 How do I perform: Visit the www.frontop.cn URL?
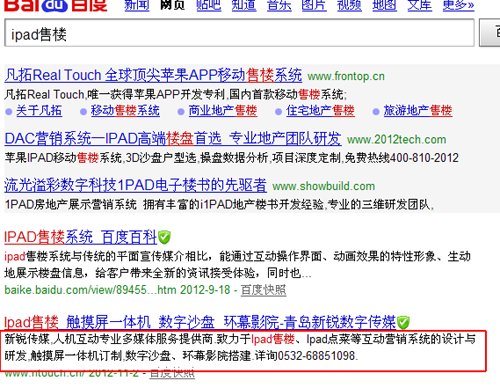(346, 76)
